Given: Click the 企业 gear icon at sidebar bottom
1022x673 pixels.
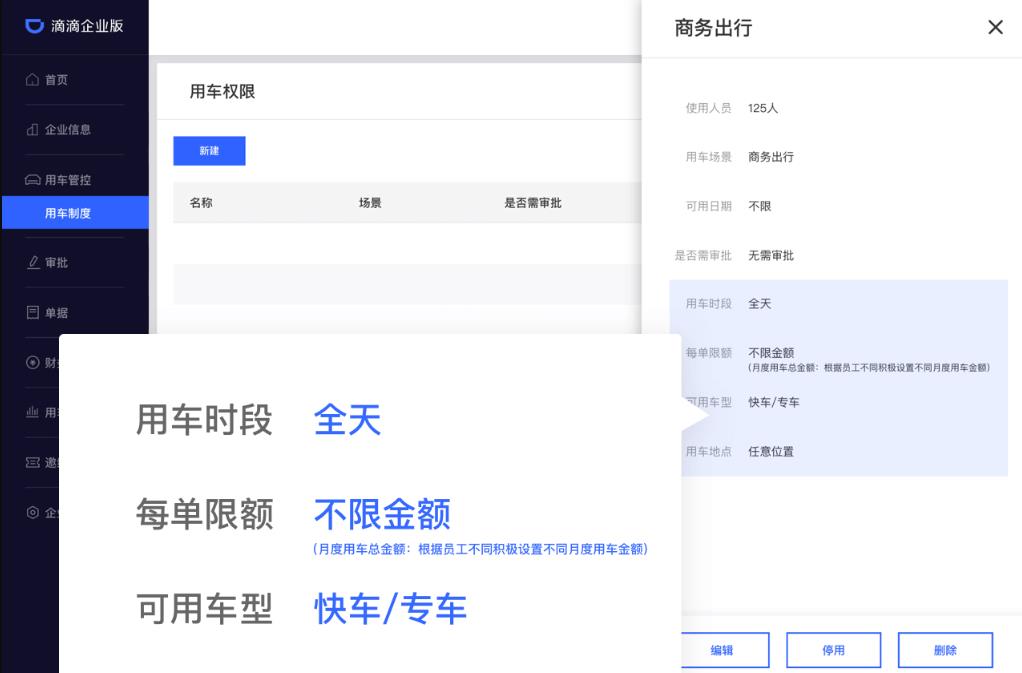Looking at the screenshot, I should tap(34, 512).
